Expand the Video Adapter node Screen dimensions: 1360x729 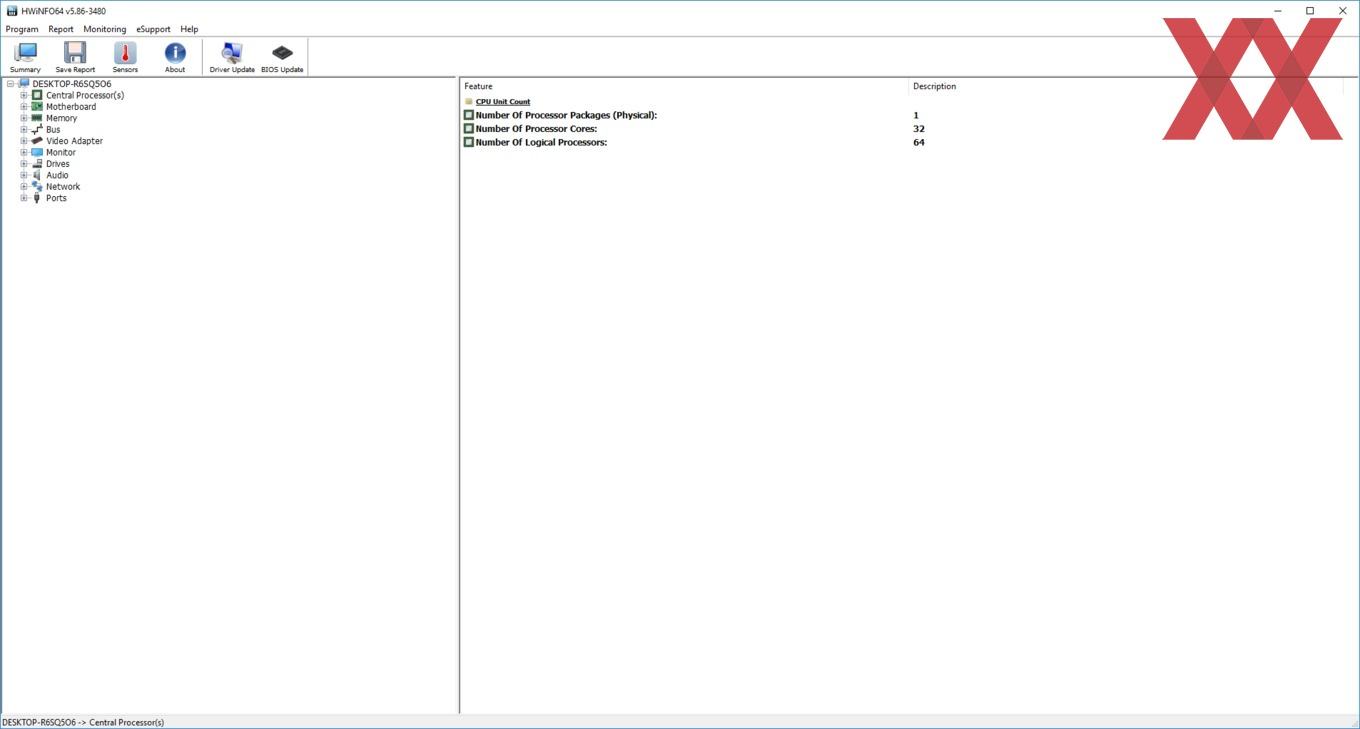pyautogui.click(x=24, y=141)
